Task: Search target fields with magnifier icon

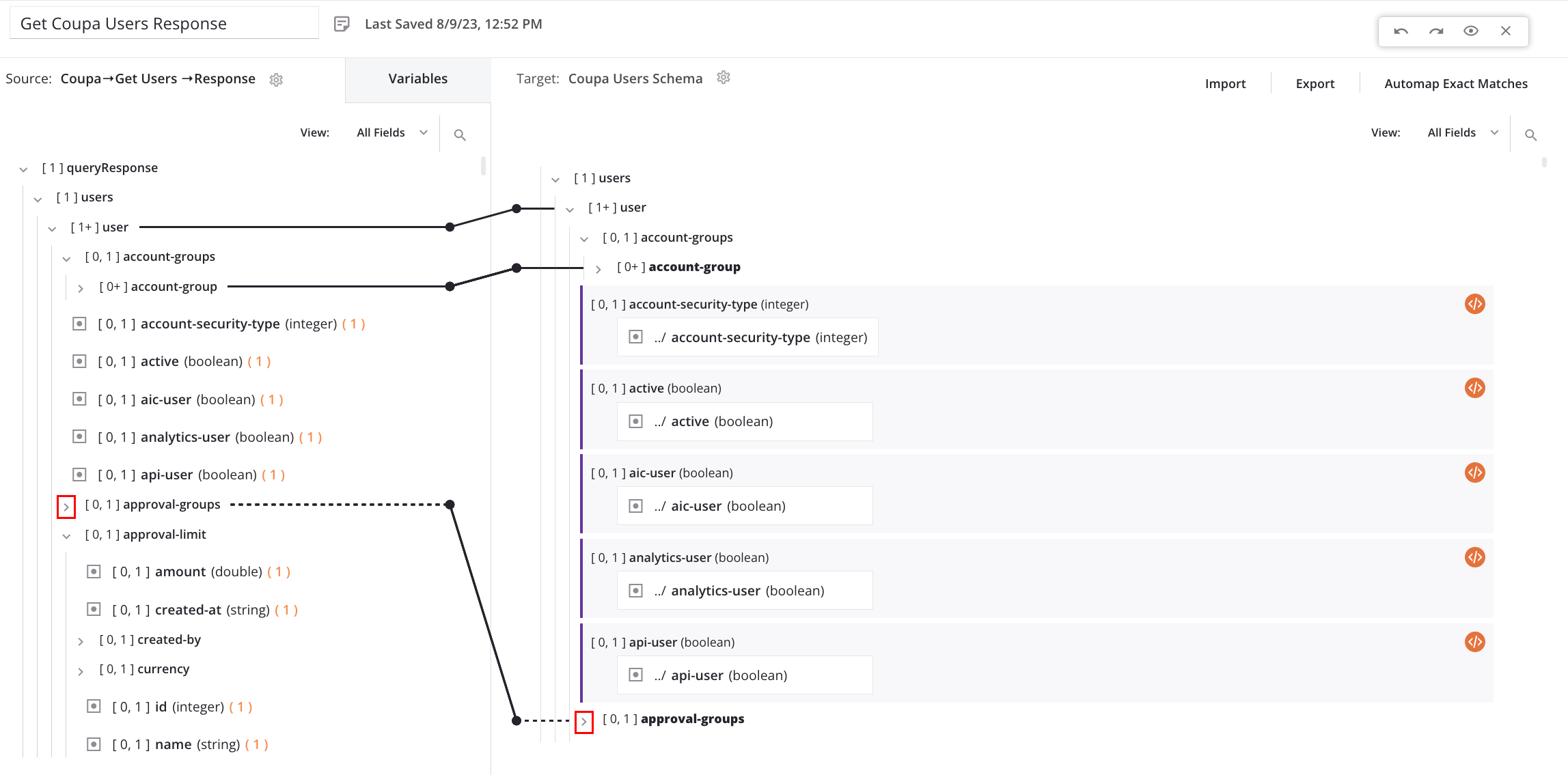Action: pyautogui.click(x=1530, y=135)
